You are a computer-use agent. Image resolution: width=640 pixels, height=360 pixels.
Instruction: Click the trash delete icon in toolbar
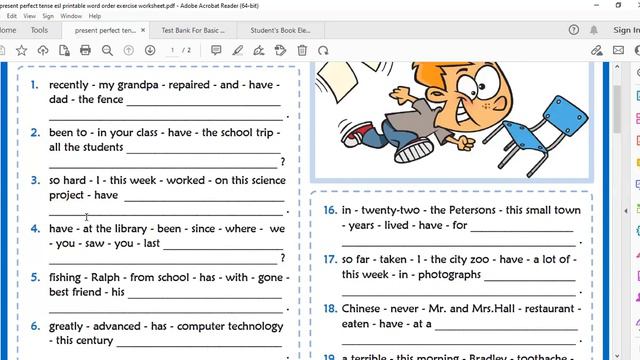302,51
